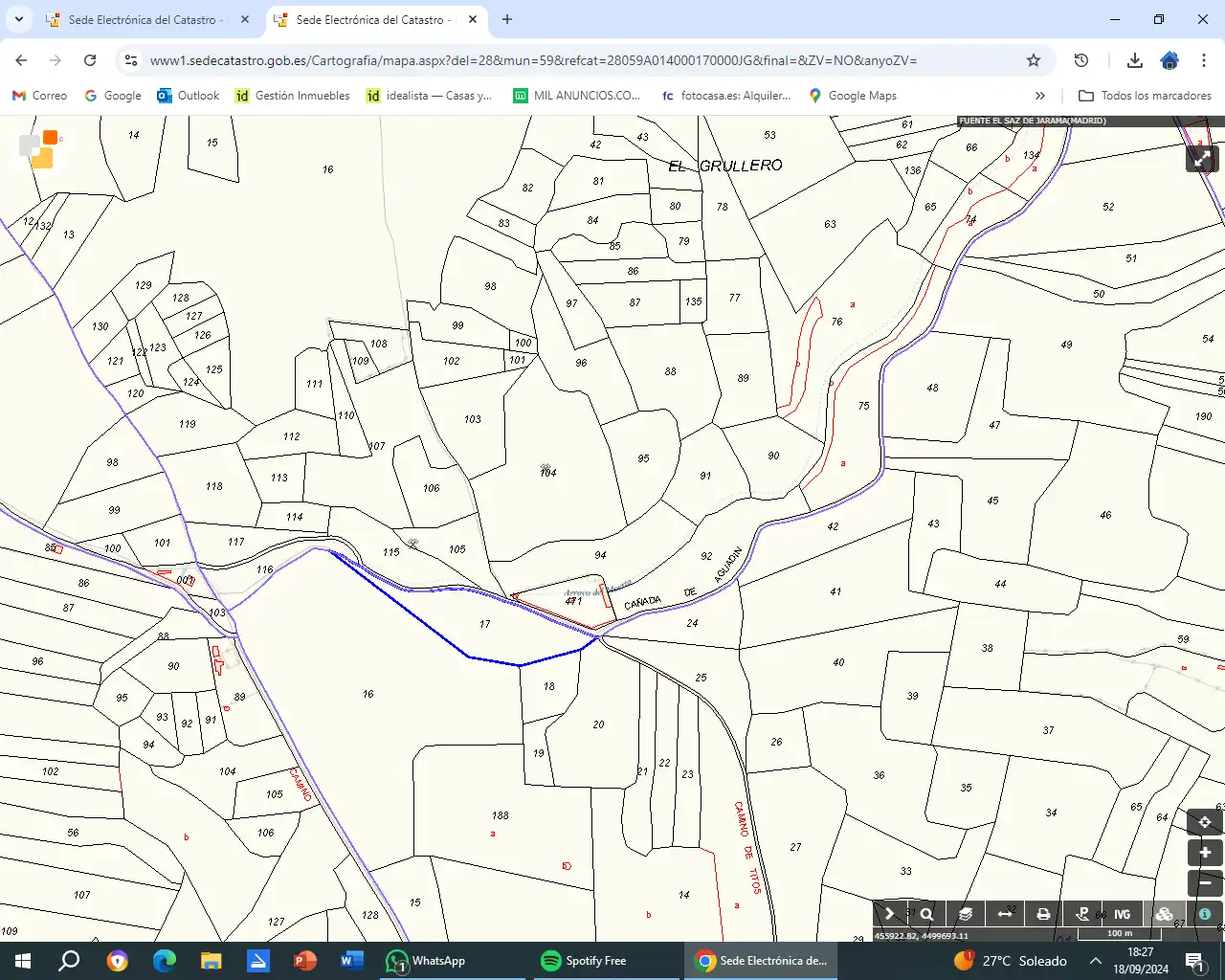
Task: Close the active Catastro tab
Action: (x=473, y=19)
